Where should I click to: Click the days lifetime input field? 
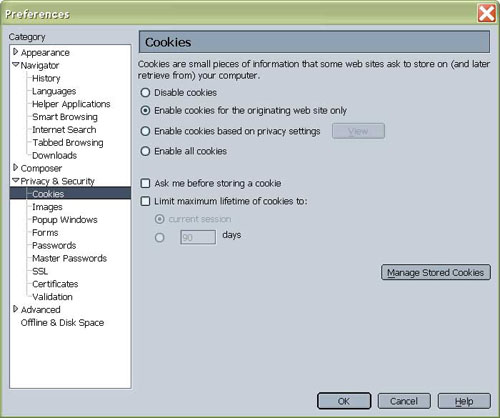coord(198,237)
